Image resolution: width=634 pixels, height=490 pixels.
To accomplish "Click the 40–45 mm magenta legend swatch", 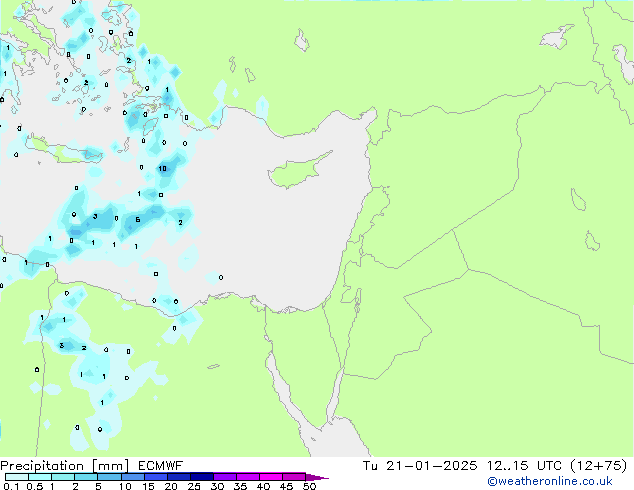I will point(271,477).
